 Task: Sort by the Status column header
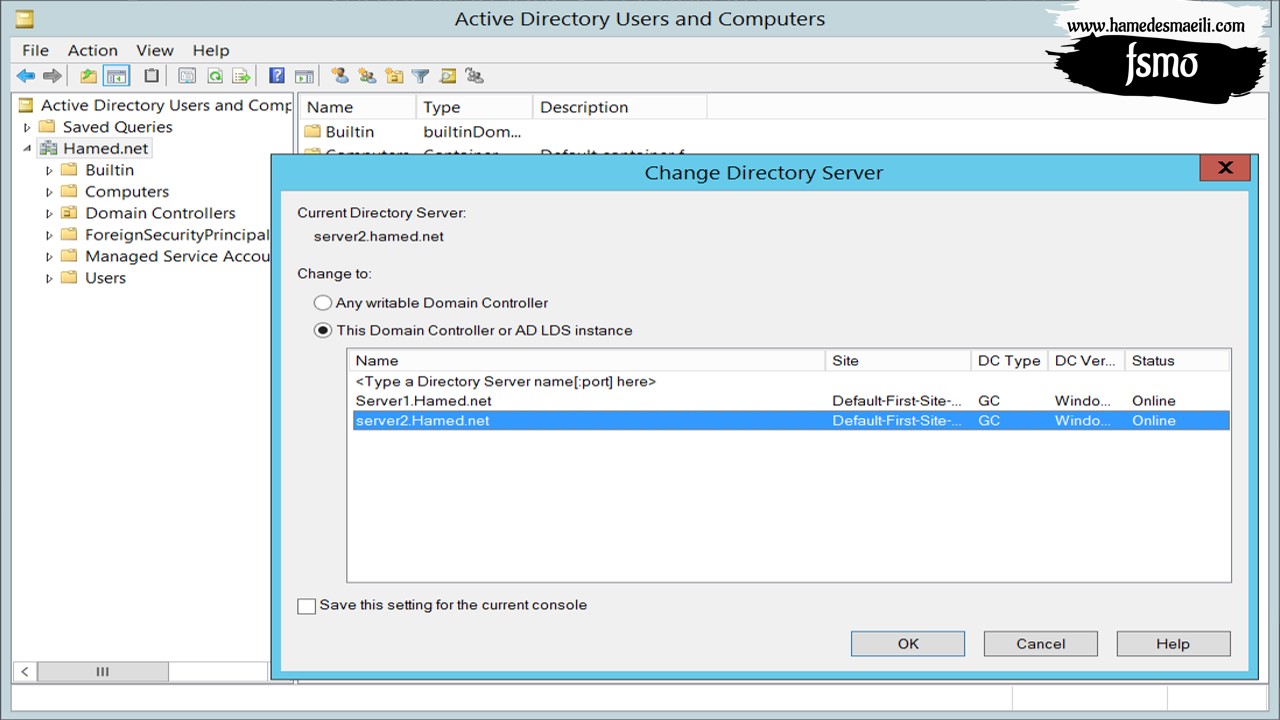coord(1177,361)
